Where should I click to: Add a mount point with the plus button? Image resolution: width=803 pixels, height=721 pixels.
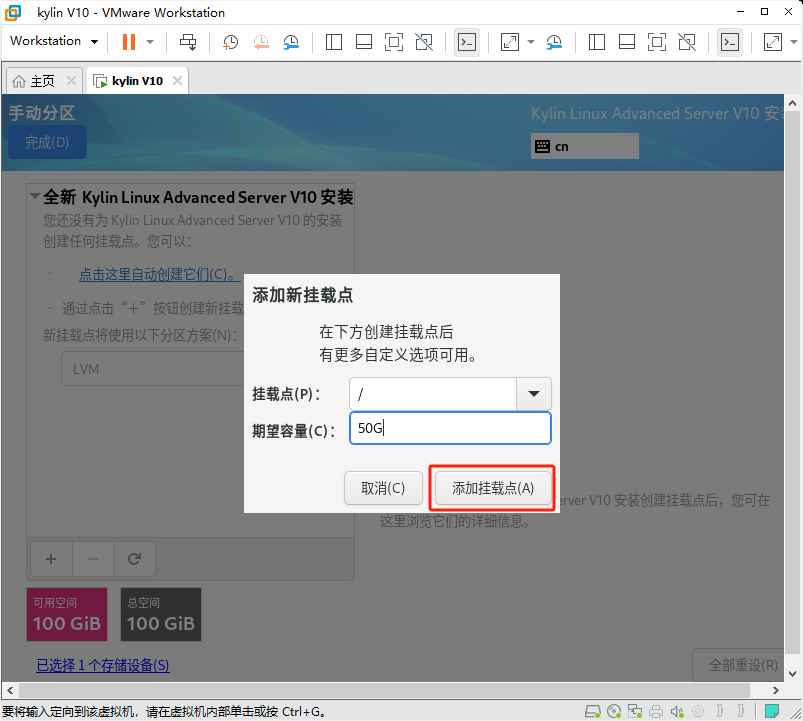pos(51,559)
